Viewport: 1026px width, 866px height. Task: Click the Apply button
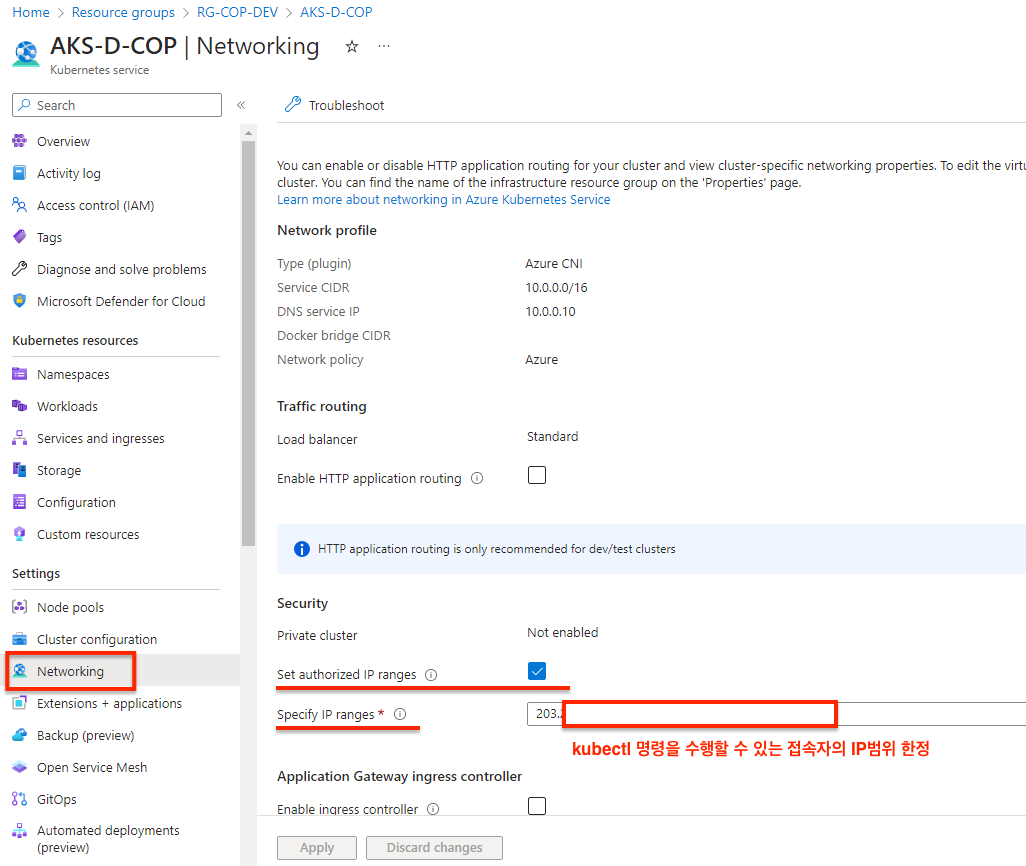(317, 848)
